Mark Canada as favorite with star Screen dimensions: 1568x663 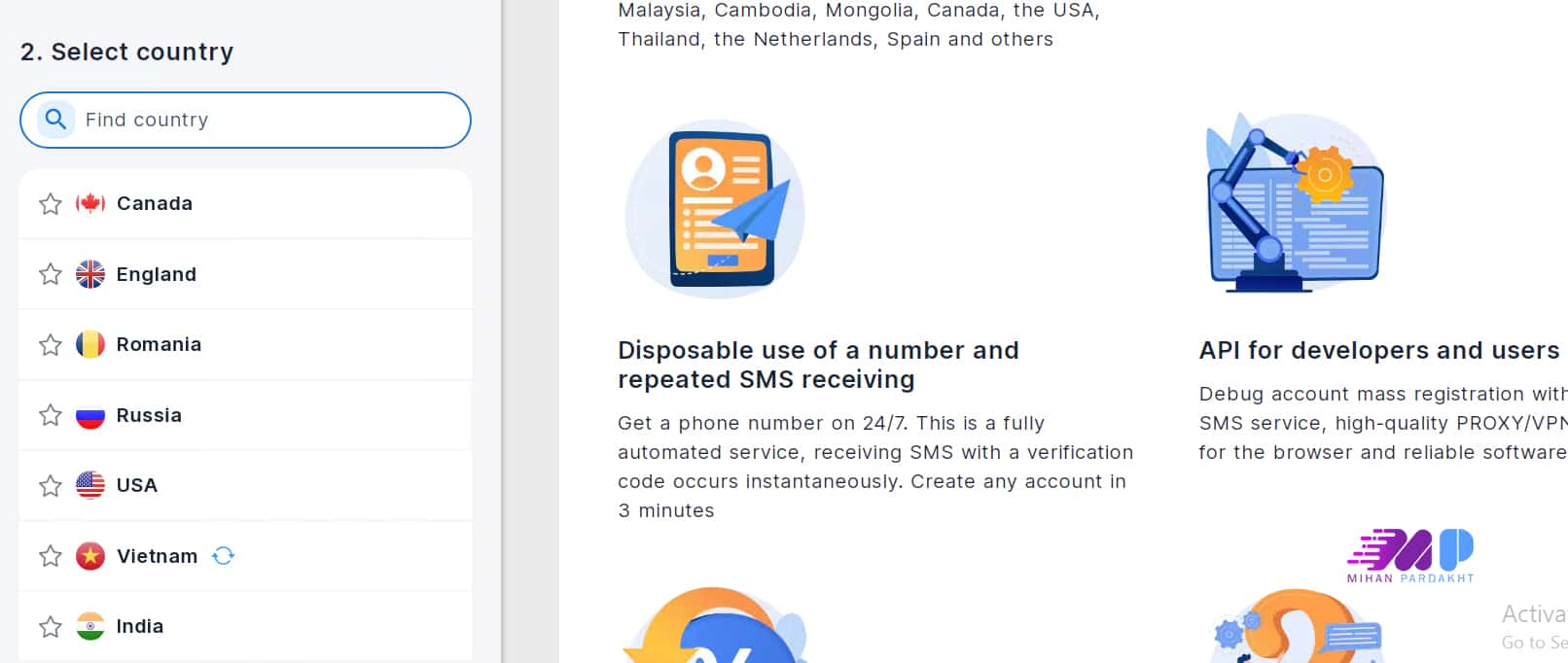51,203
